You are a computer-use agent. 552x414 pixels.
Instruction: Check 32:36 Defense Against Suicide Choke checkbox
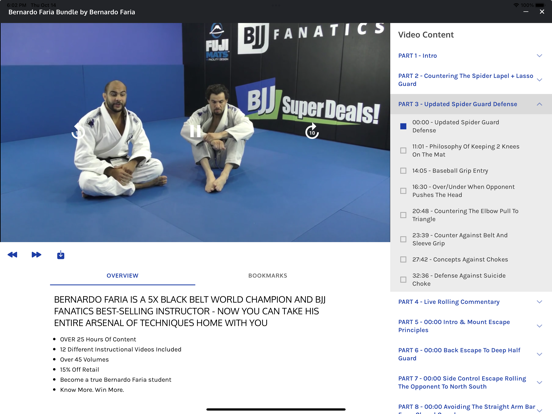coord(403,280)
